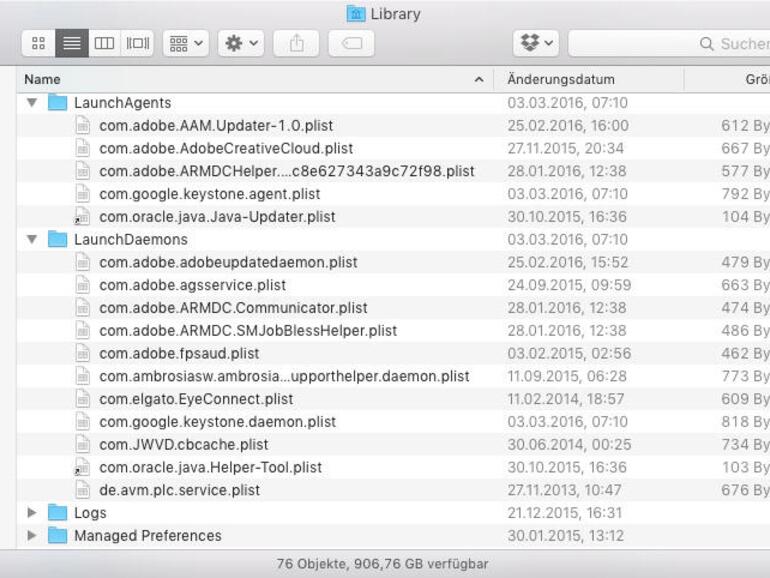Select the LaunchAgents folder name
770x578 pixels.
[x=123, y=103]
